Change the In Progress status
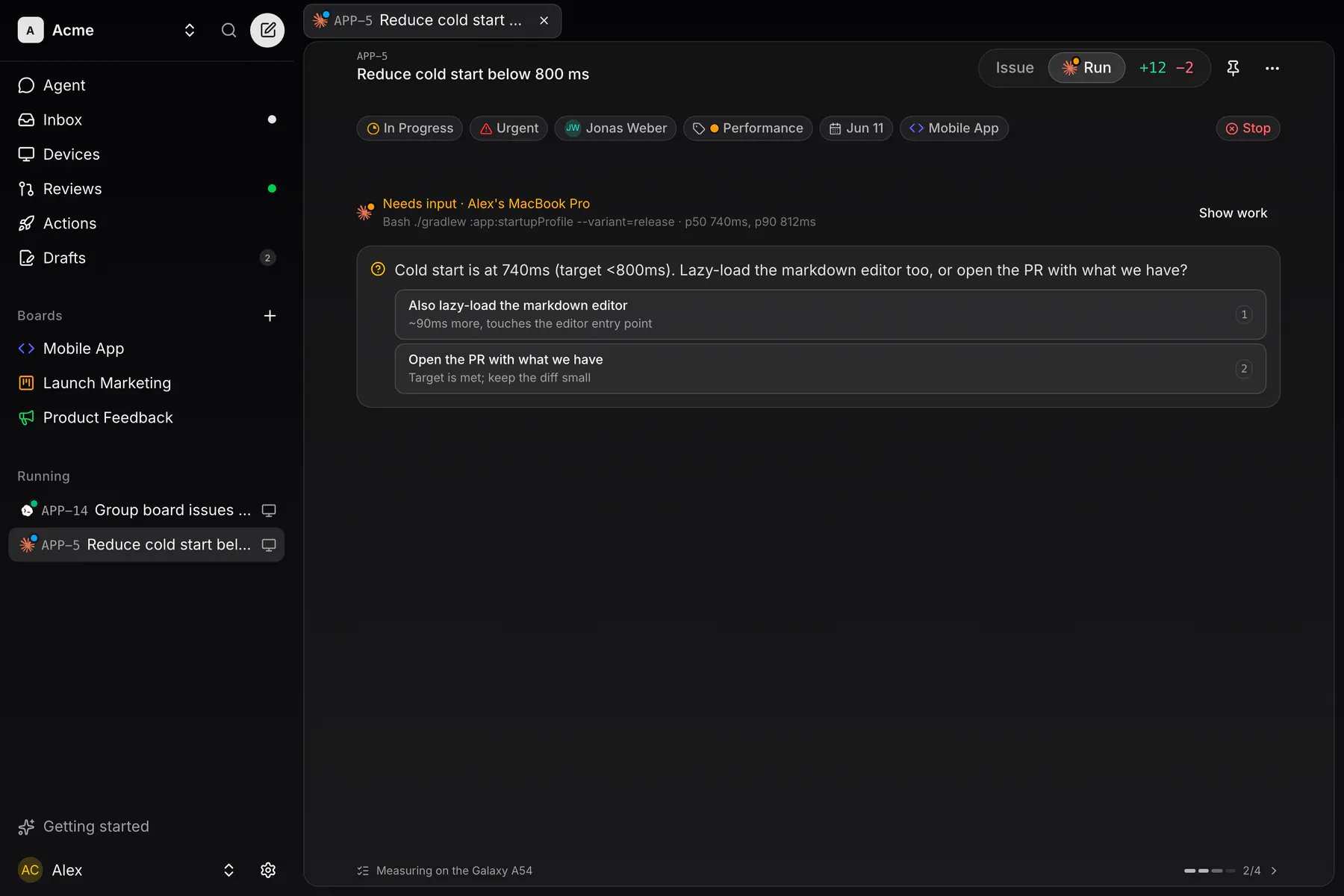 410,128
